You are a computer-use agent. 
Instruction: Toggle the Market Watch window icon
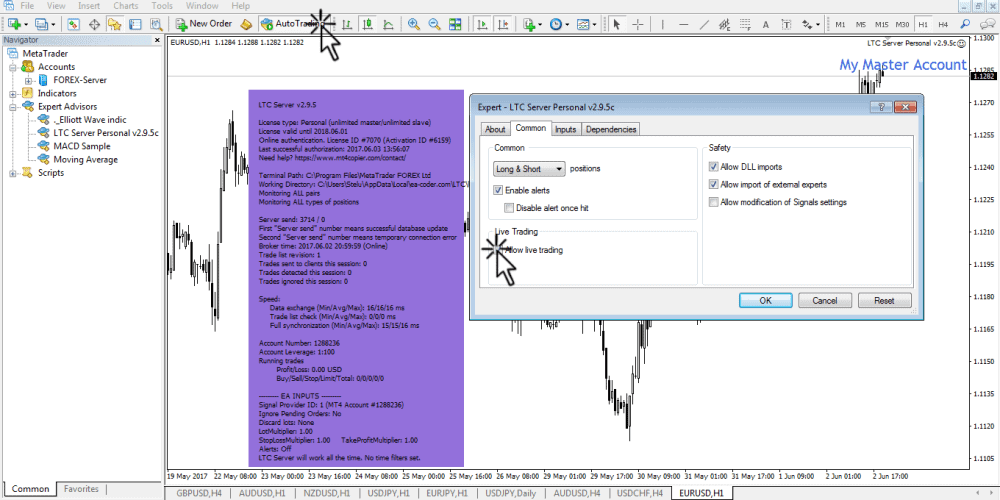(x=73, y=24)
